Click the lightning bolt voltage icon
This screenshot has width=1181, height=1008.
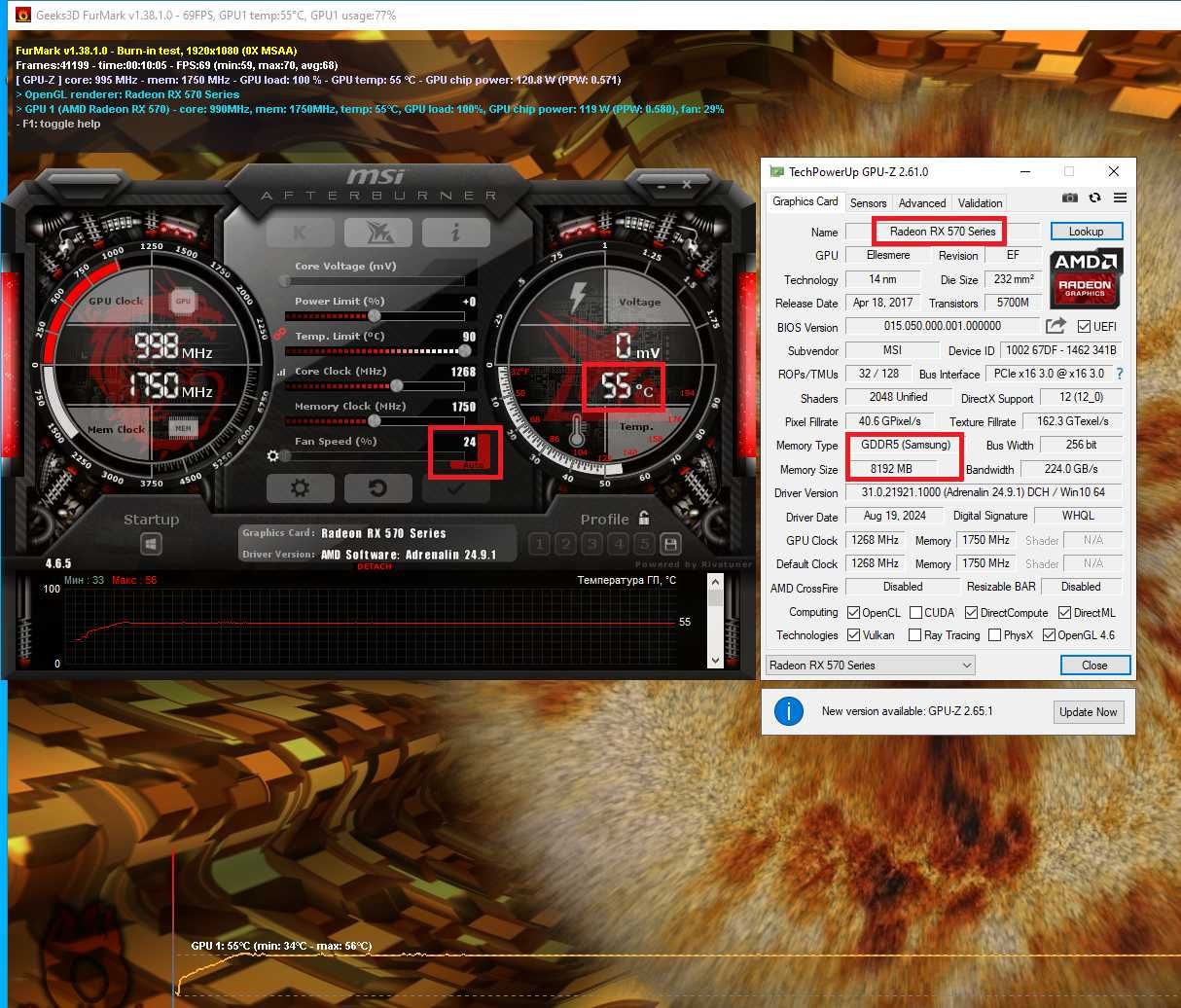pyautogui.click(x=579, y=298)
